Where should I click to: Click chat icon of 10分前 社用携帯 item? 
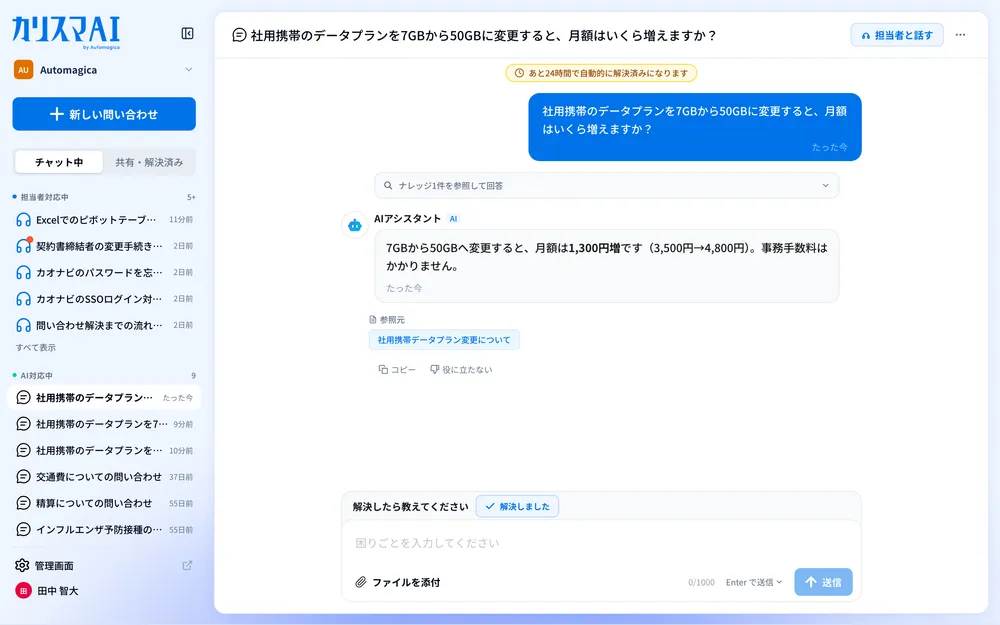[23, 450]
